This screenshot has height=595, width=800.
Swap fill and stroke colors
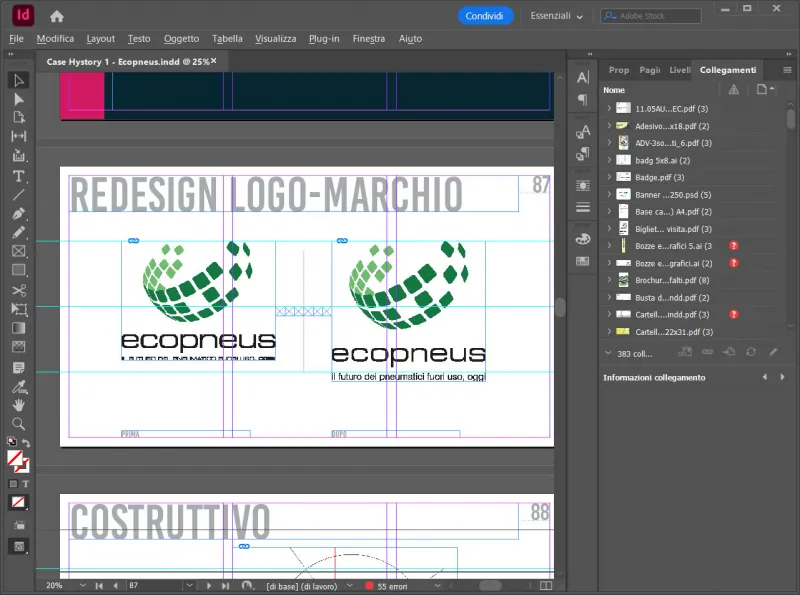click(26, 443)
